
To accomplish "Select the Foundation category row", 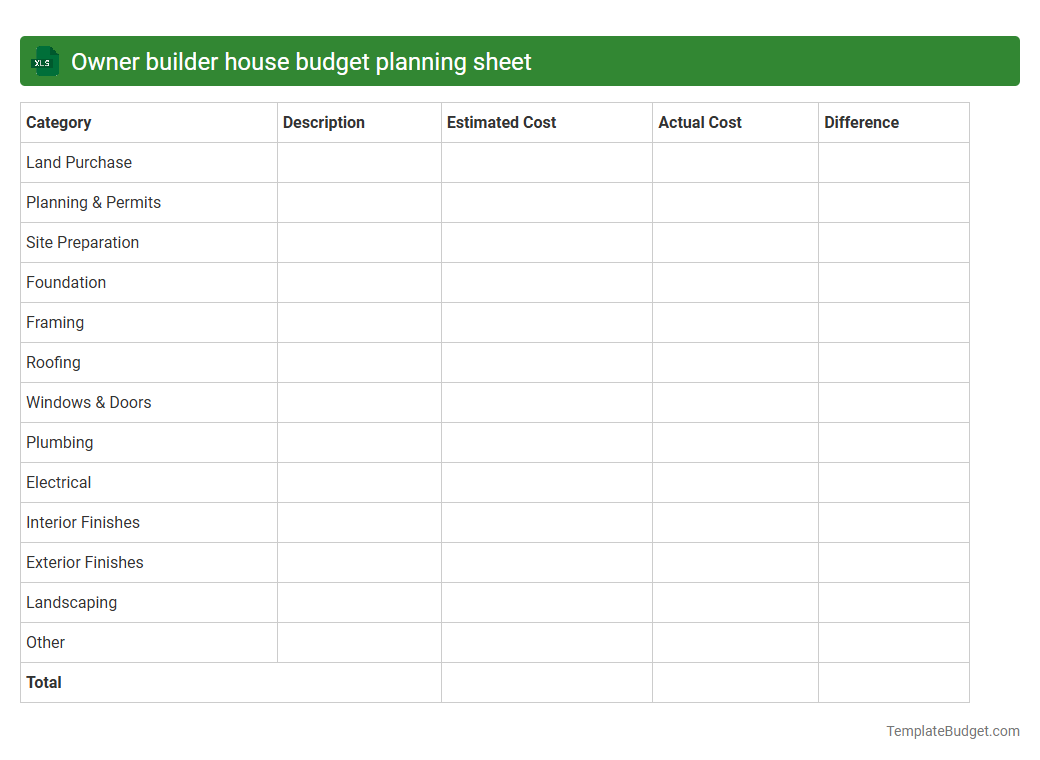I will pos(66,282).
